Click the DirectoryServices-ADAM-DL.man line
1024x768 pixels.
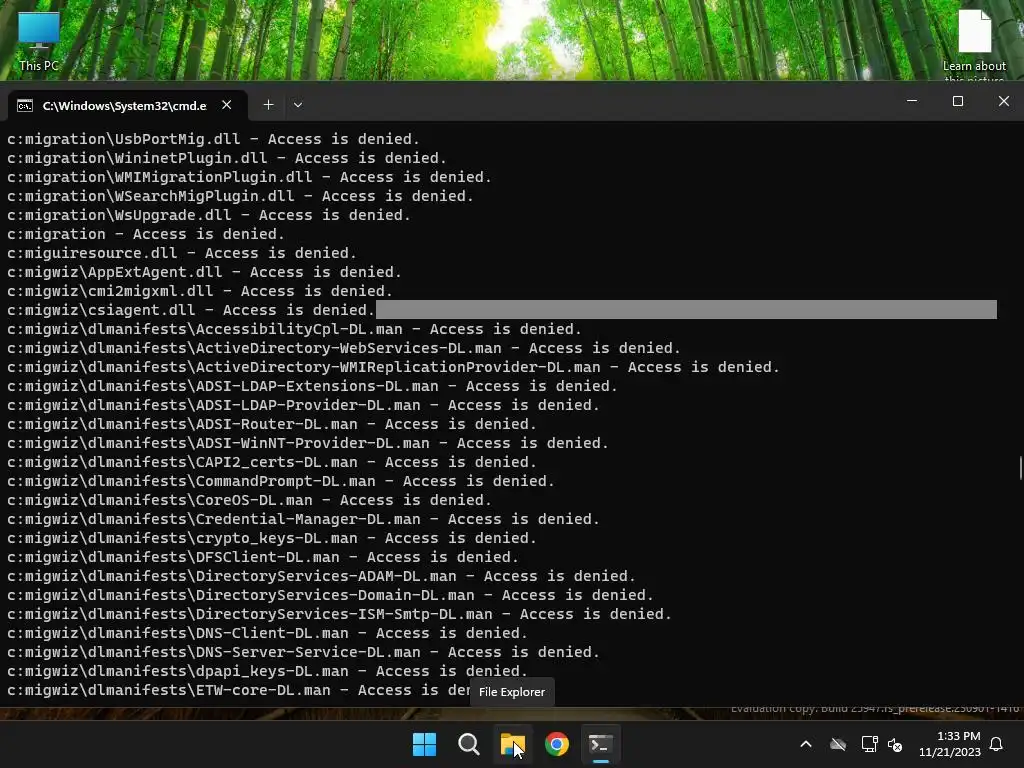tap(321, 576)
